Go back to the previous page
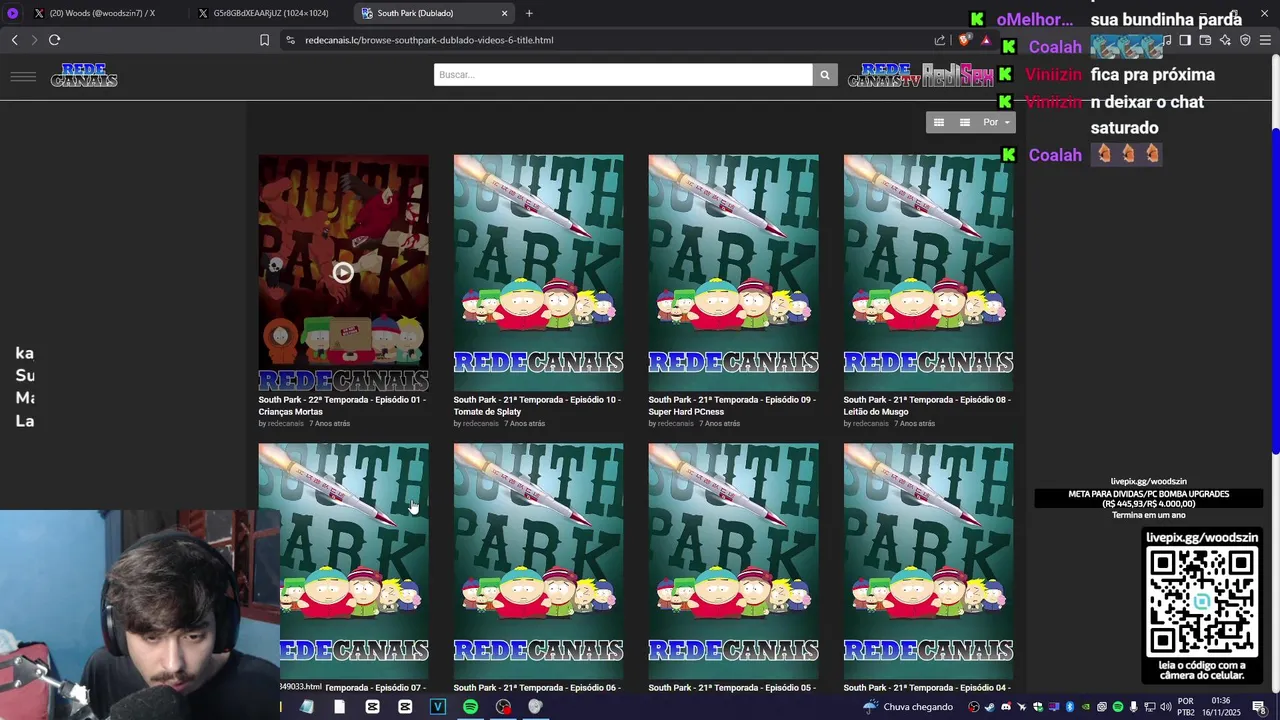Viewport: 1280px width, 720px height. pyautogui.click(x=14, y=40)
